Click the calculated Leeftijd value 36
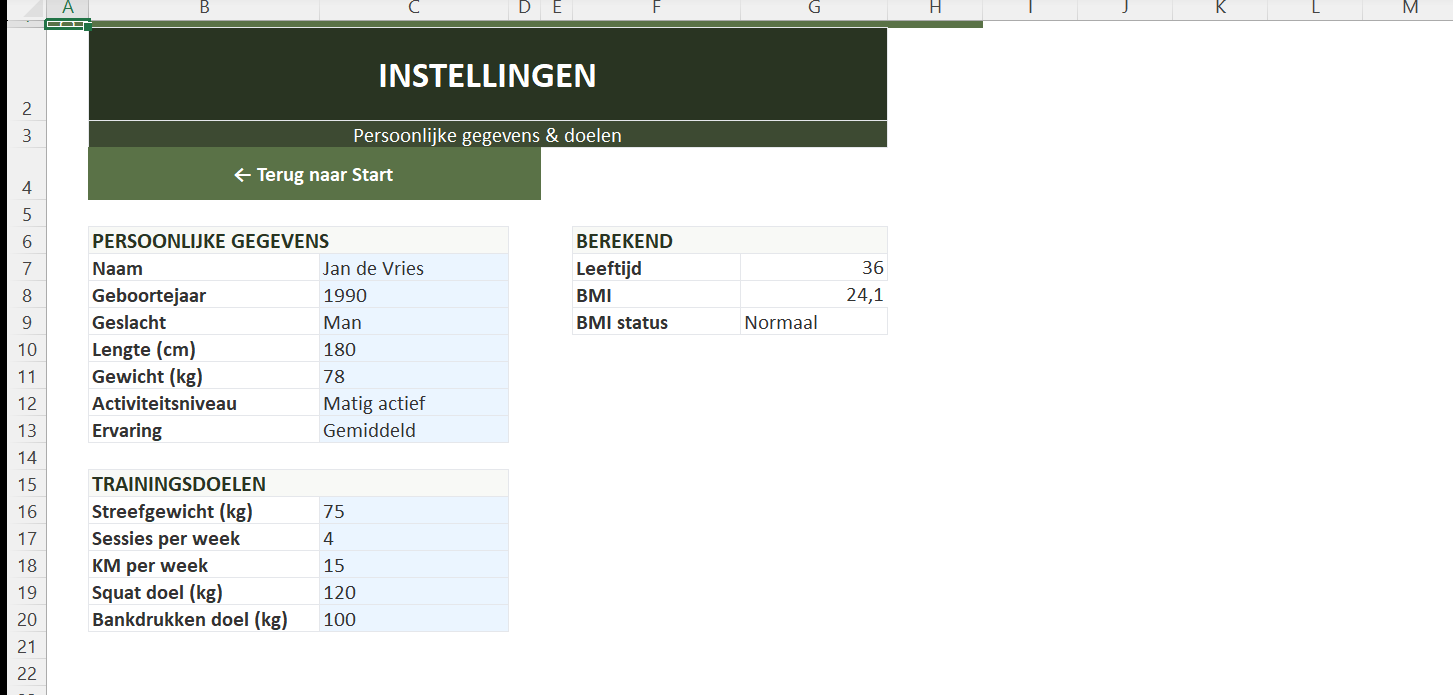 (x=813, y=268)
